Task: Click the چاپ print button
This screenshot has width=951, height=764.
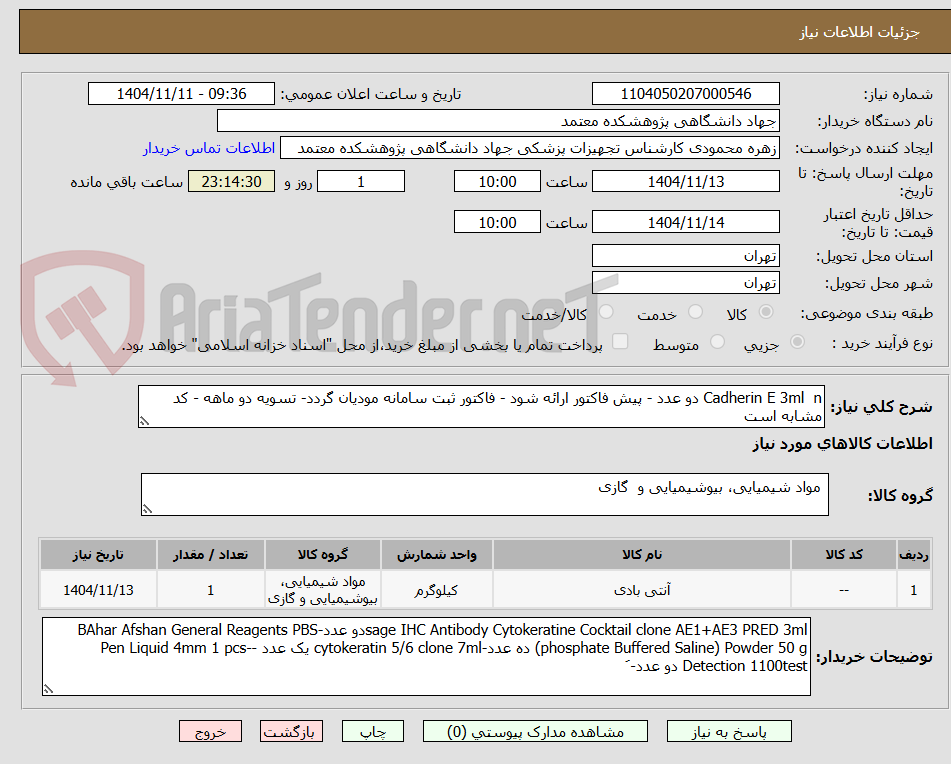Action: click(373, 731)
